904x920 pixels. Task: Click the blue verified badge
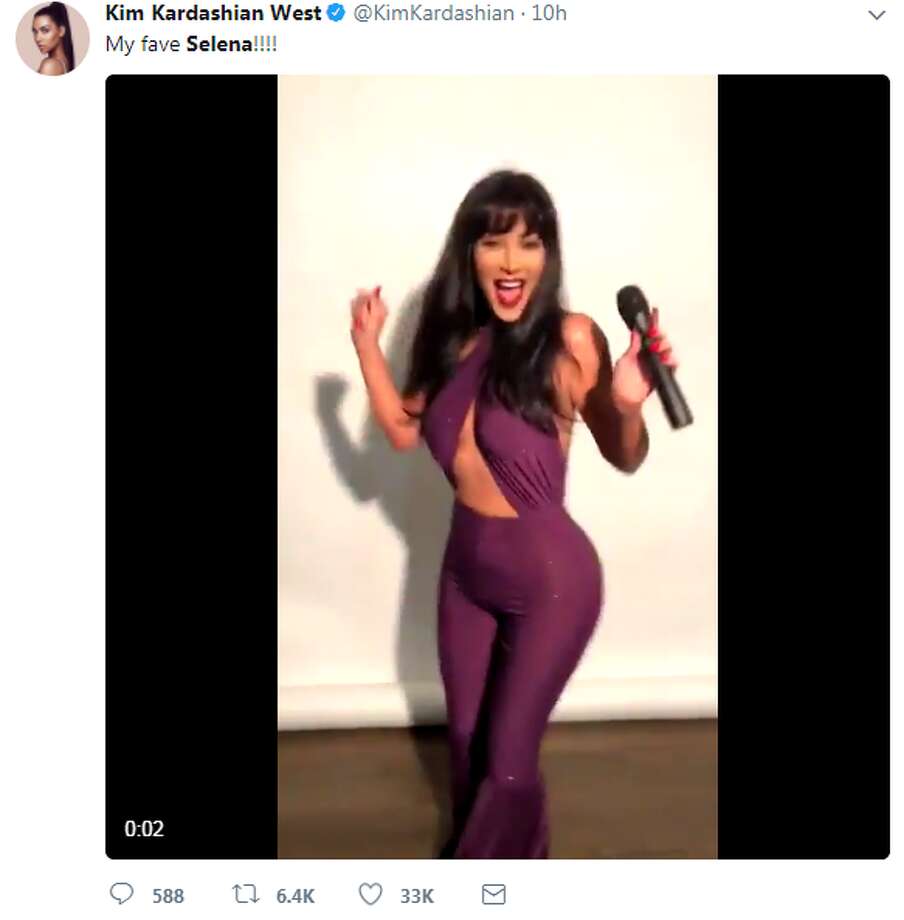336,12
